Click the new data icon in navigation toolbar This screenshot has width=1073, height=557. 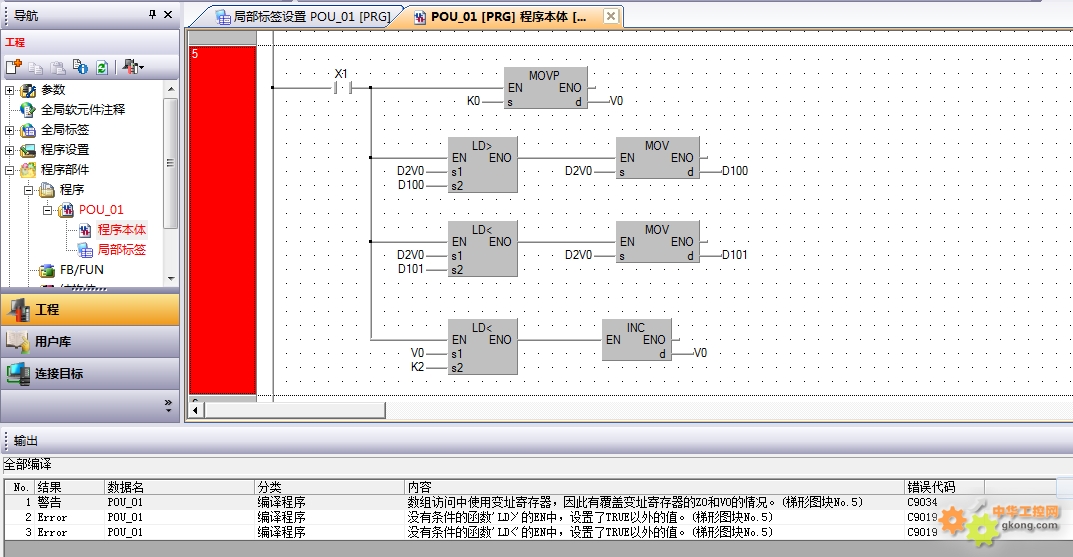pyautogui.click(x=14, y=66)
